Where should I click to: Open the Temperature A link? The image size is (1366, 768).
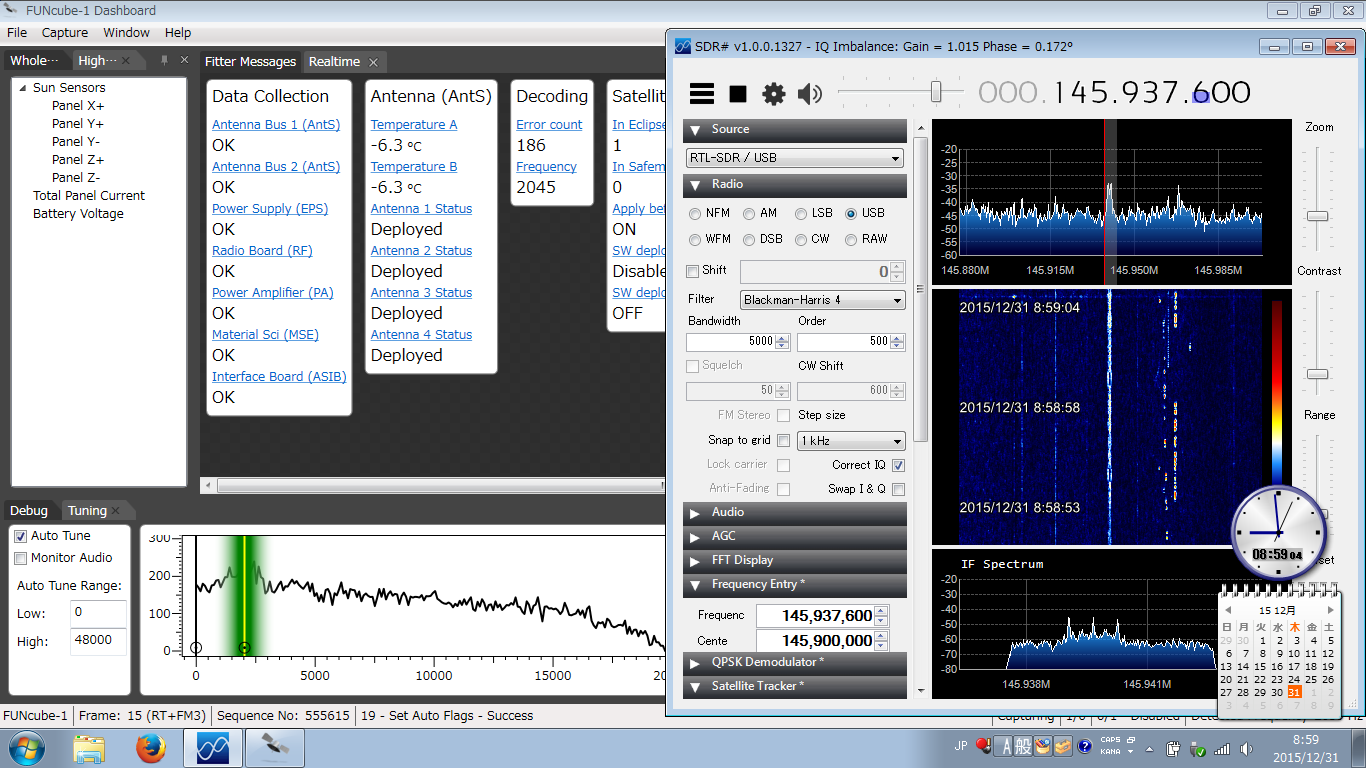[x=414, y=125]
